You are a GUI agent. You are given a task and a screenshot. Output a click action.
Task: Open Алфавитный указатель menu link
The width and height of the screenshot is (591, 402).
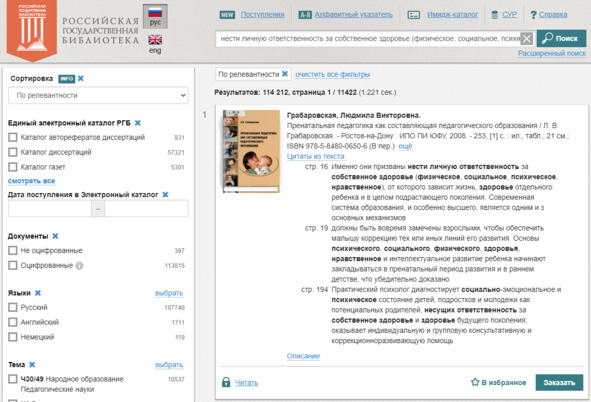coord(354,15)
